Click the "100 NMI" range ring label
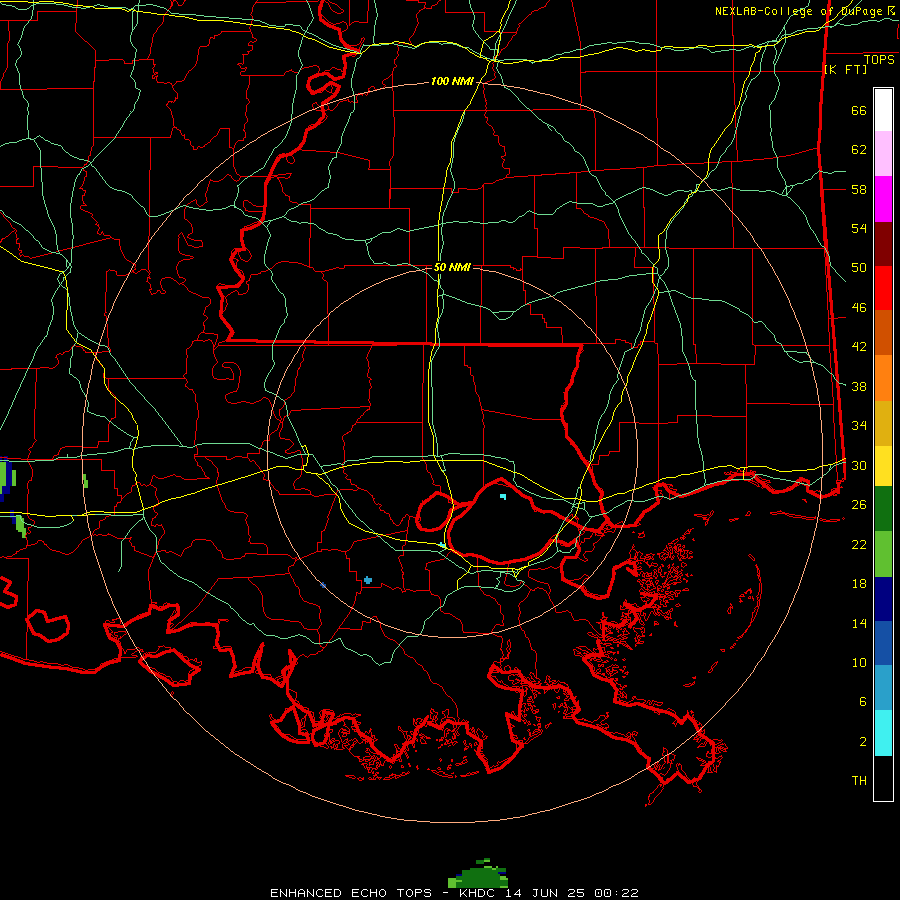This screenshot has width=900, height=900. [x=452, y=82]
